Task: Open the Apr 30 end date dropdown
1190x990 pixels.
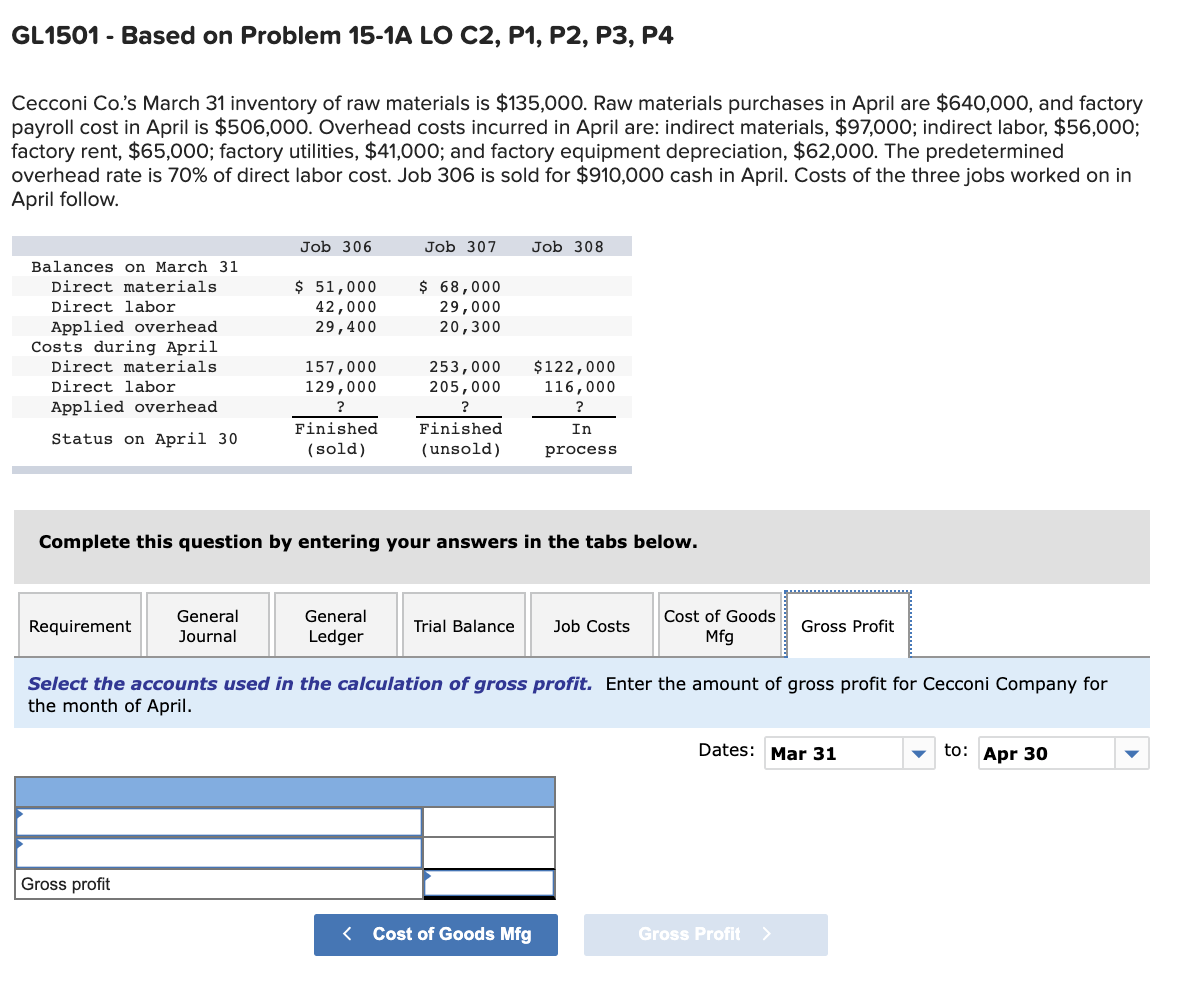Action: (1132, 753)
